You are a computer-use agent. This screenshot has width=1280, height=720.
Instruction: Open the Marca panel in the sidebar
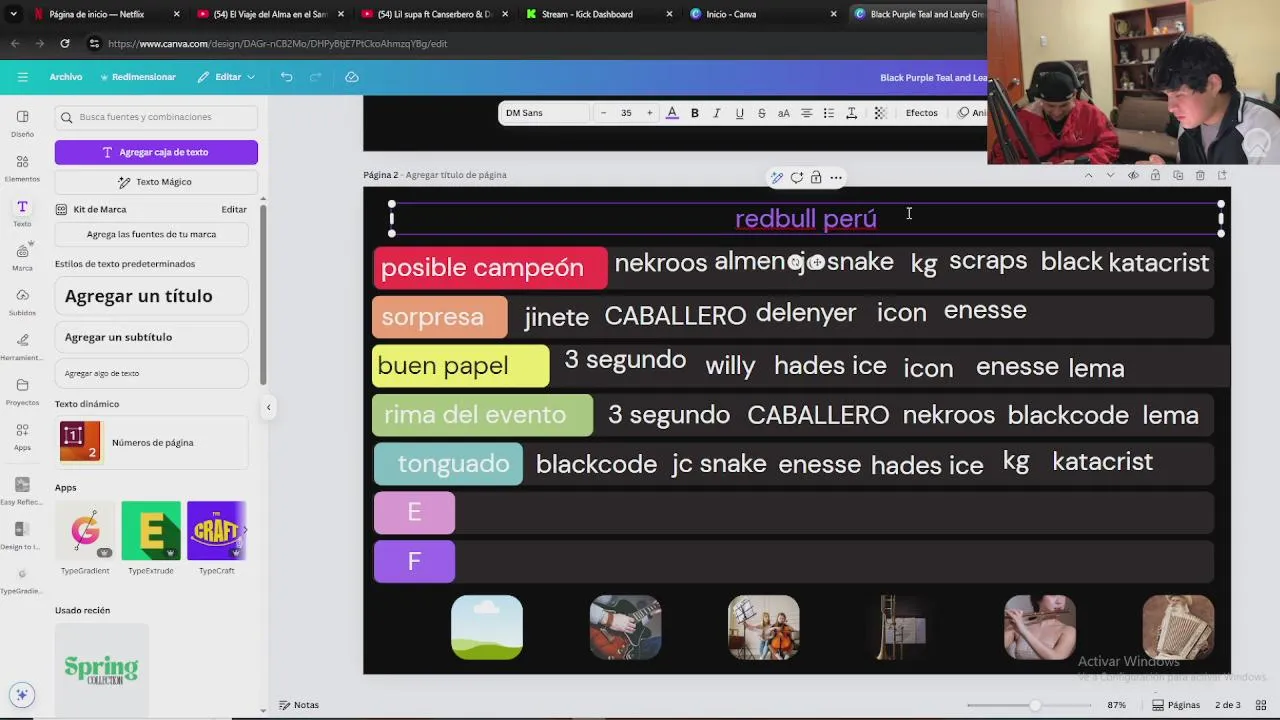tap(22, 258)
